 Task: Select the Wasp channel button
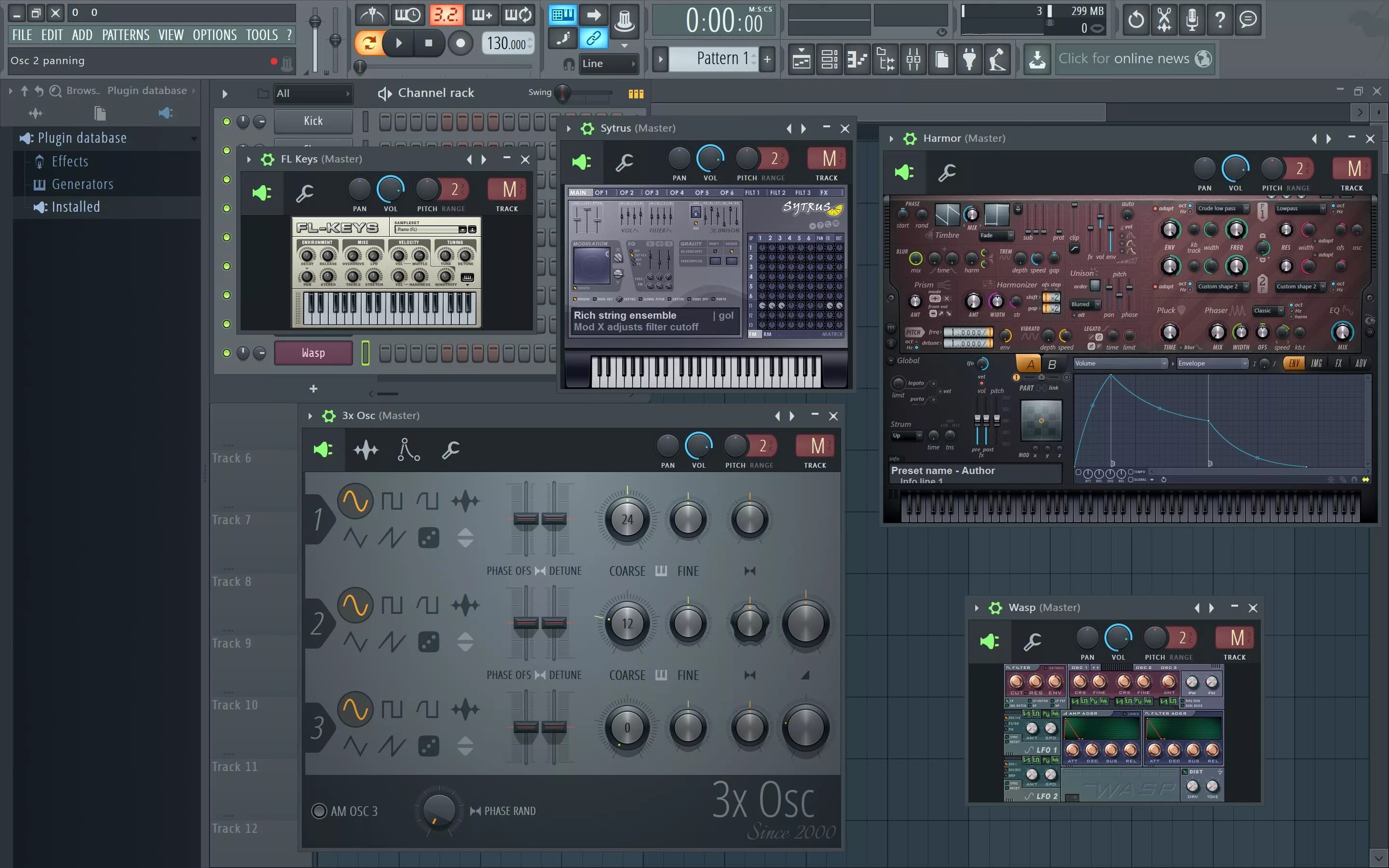pos(313,353)
